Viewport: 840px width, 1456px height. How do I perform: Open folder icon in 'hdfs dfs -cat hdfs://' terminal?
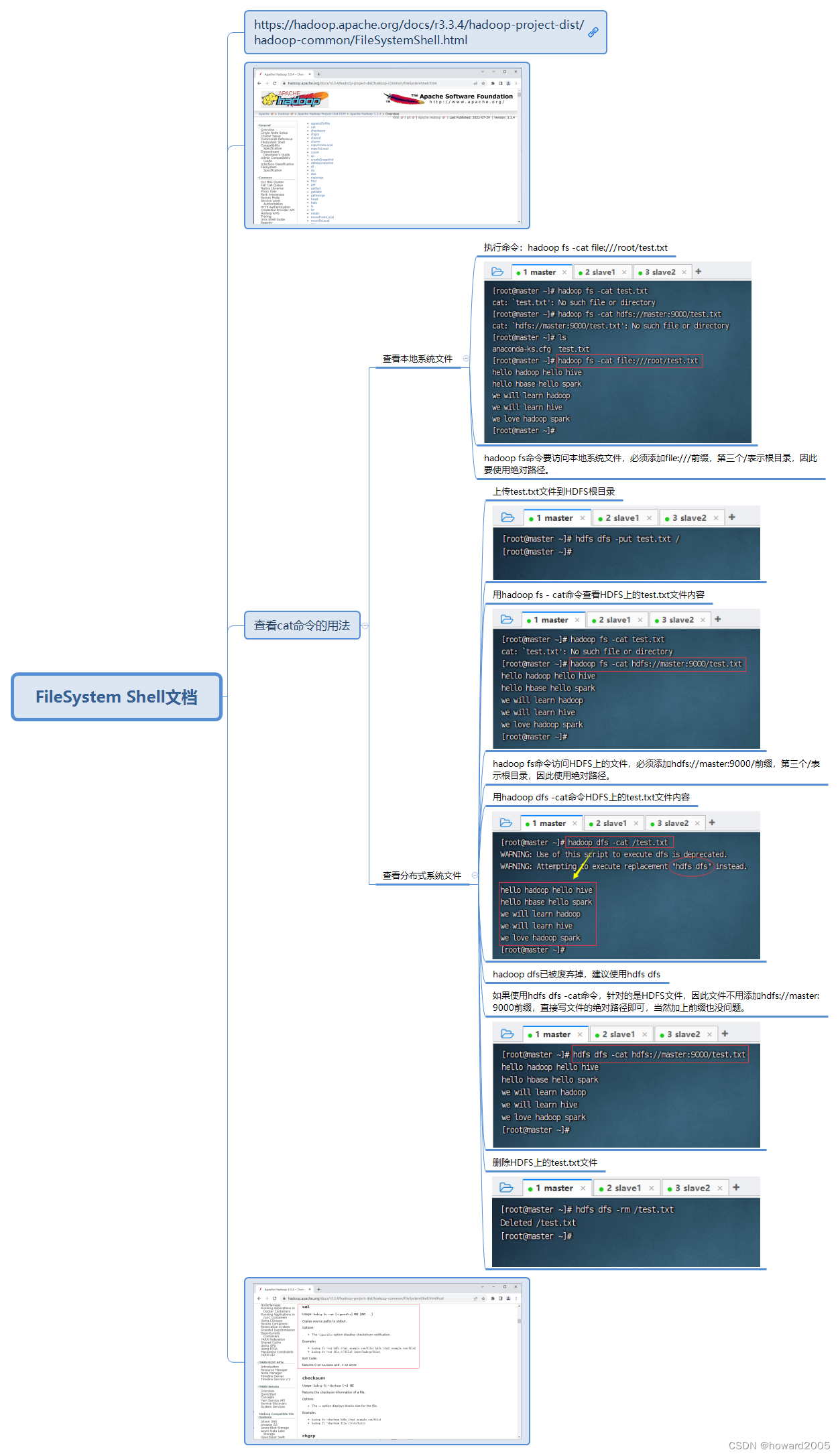click(x=507, y=1034)
